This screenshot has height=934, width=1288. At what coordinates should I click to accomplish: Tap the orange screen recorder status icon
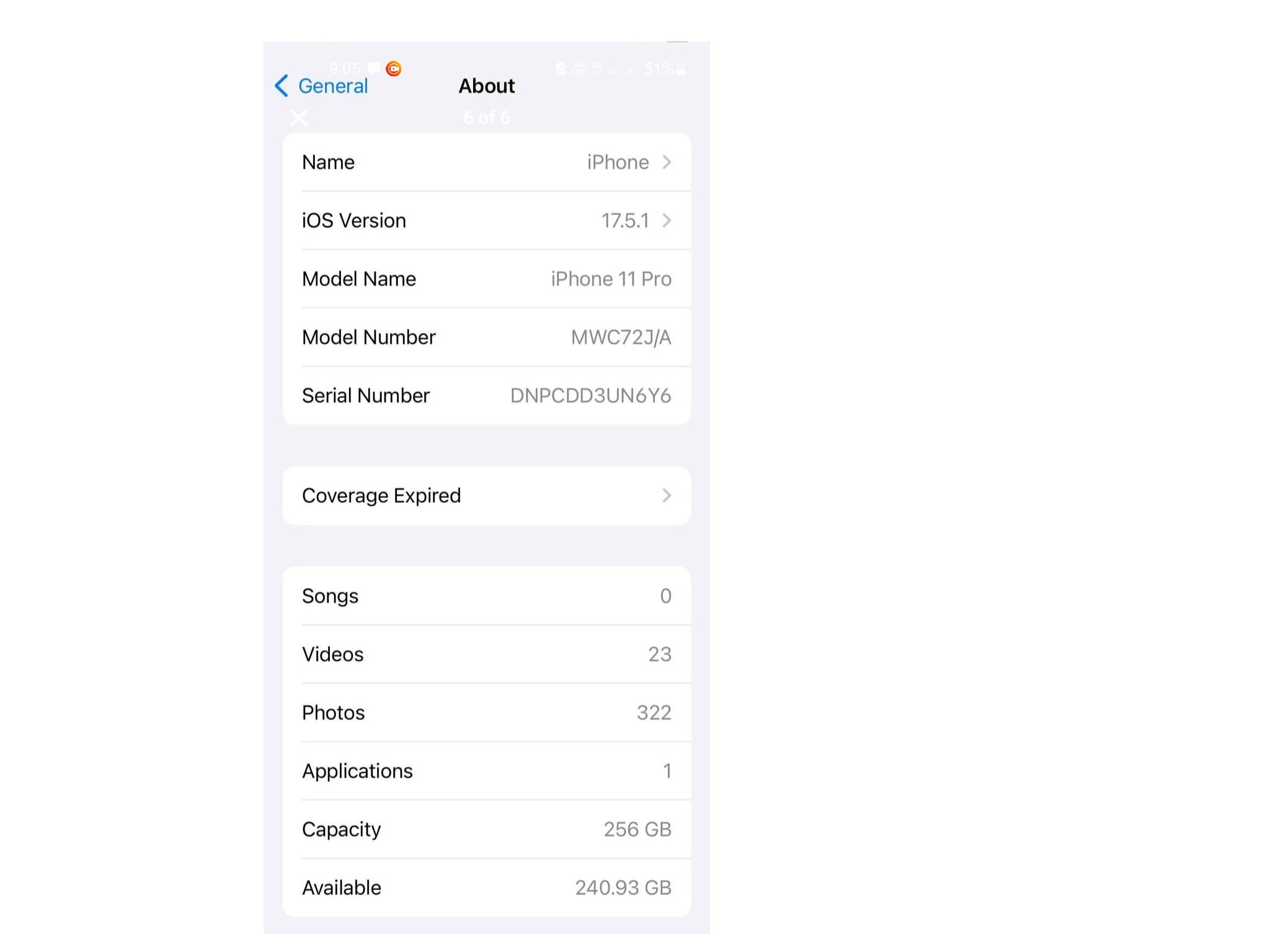pos(394,69)
